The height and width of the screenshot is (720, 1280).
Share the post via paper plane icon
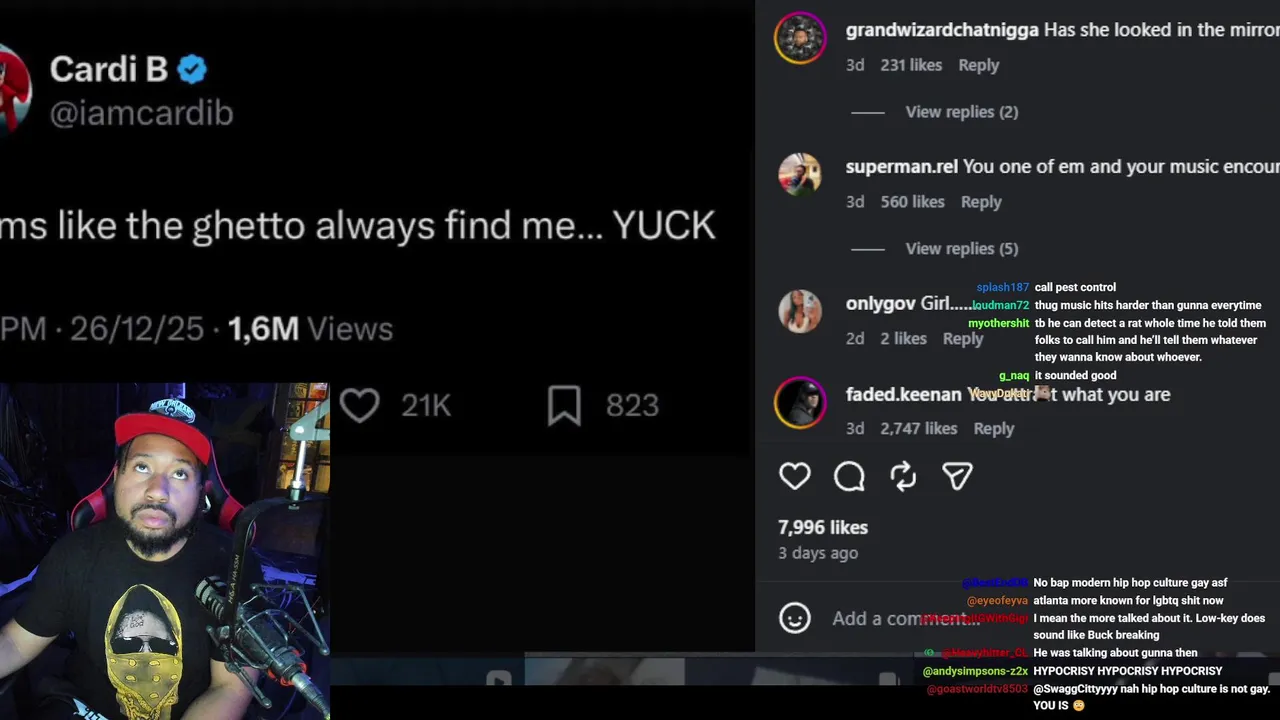point(957,476)
